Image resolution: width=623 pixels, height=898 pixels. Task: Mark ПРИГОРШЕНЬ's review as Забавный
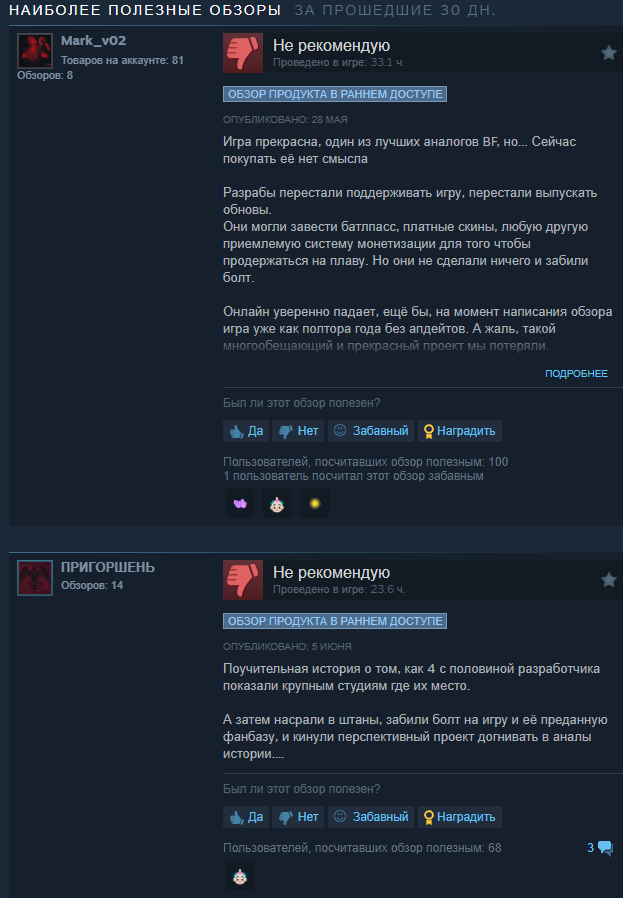[371, 817]
